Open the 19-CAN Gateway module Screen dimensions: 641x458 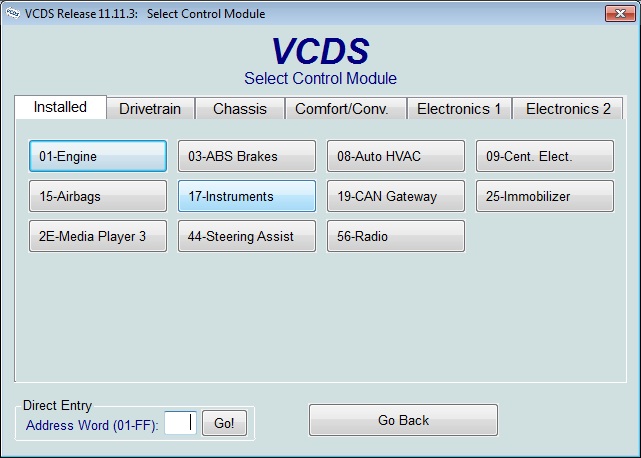pyautogui.click(x=395, y=196)
